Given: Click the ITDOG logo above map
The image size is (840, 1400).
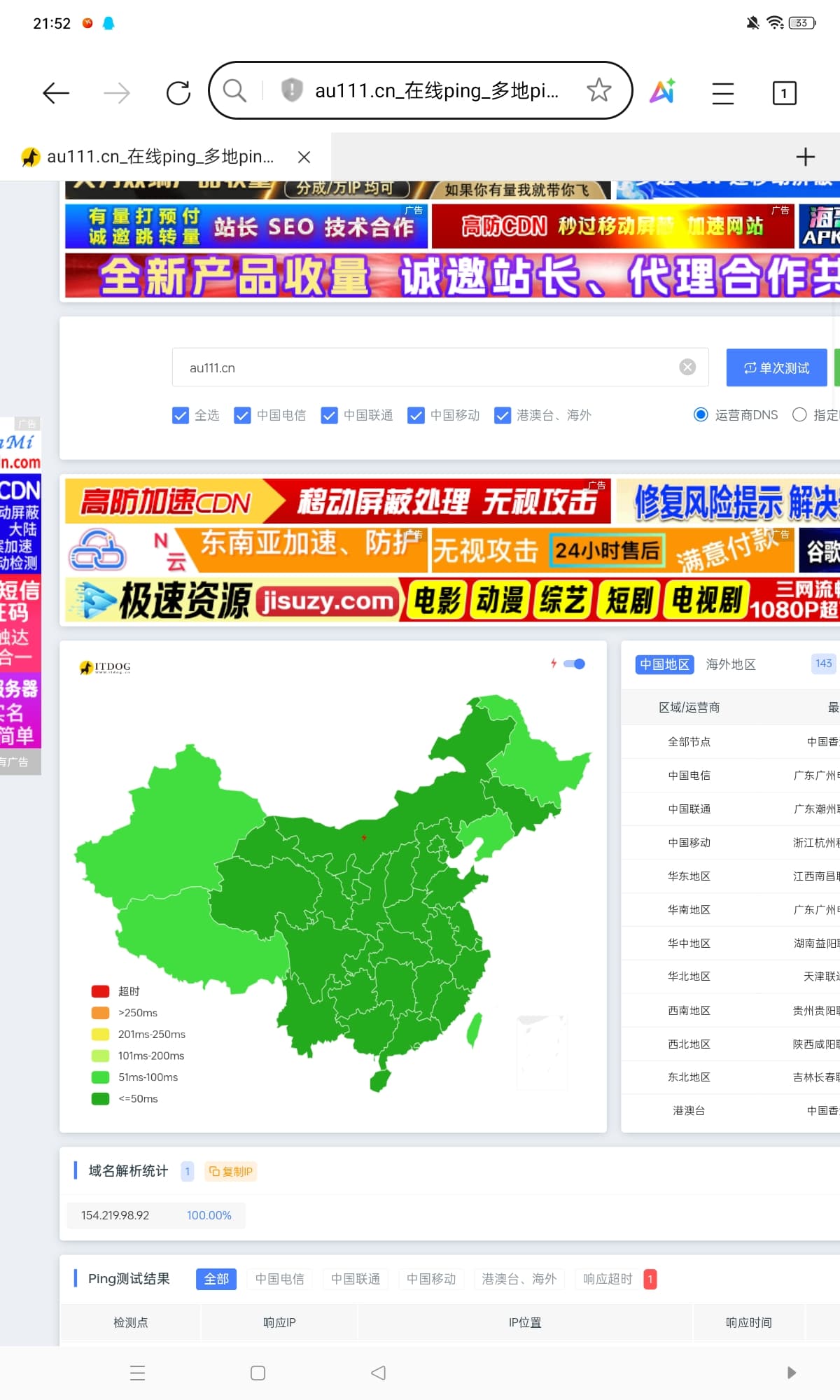Looking at the screenshot, I should click(x=105, y=667).
